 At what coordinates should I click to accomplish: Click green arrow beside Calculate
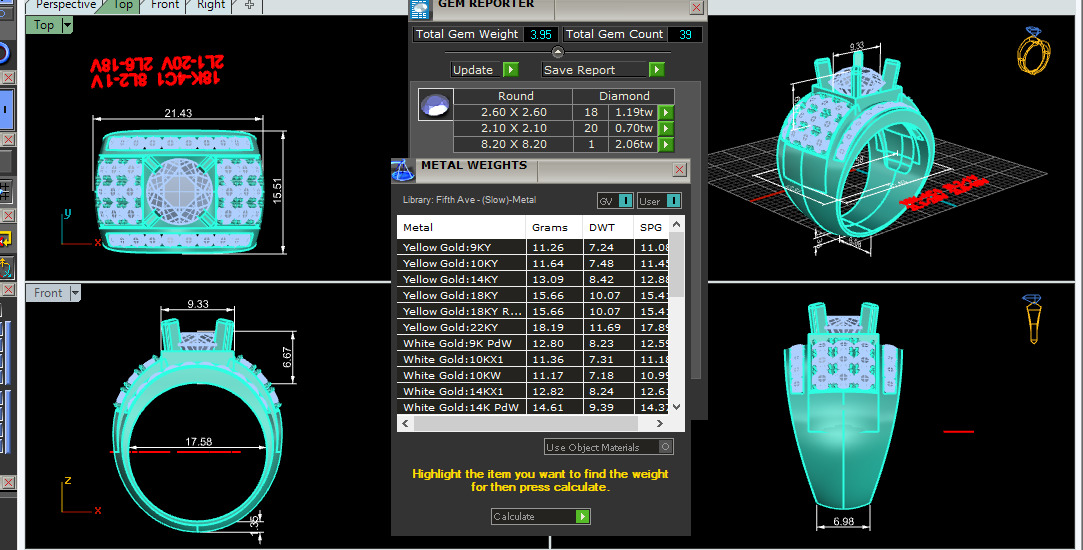[582, 516]
